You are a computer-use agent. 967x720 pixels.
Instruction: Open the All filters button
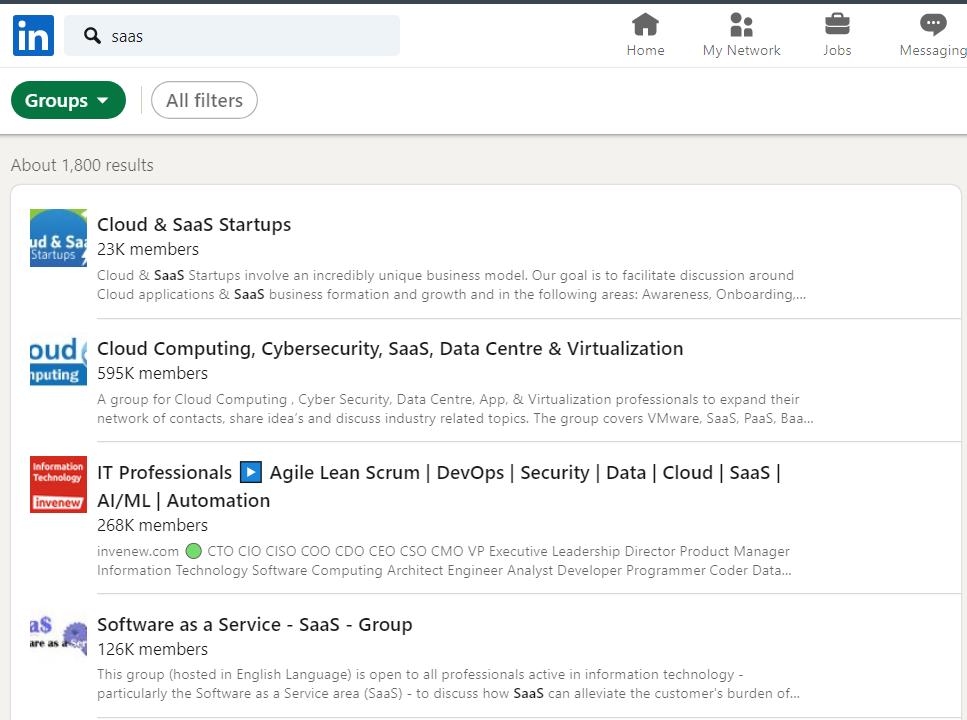click(204, 100)
